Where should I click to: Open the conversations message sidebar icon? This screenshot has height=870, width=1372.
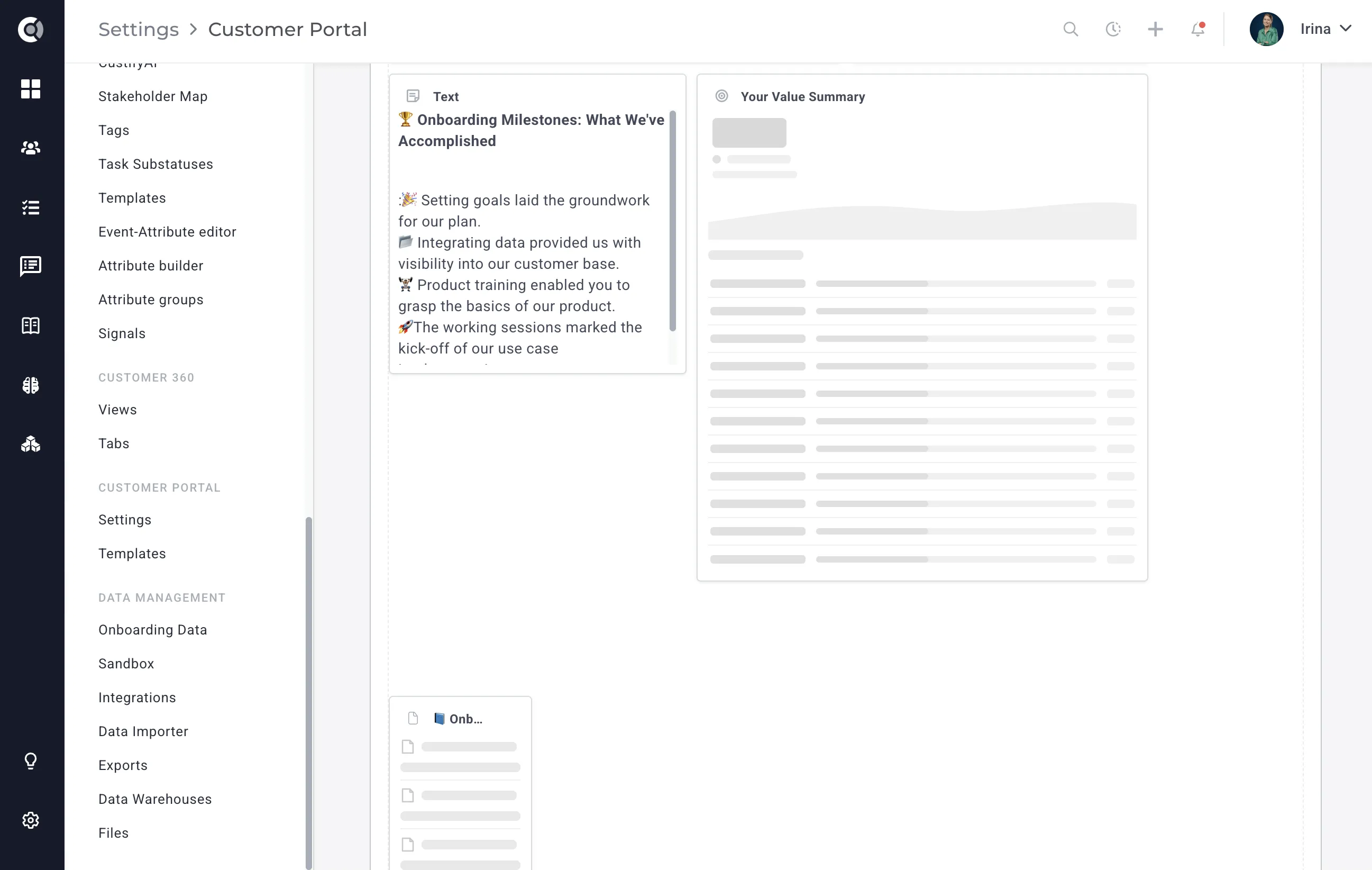31,266
